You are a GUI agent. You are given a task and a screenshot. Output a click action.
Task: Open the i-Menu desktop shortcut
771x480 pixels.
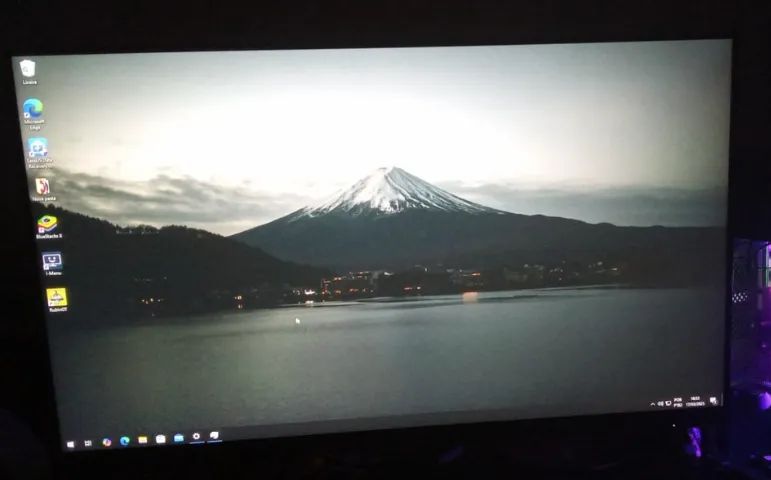click(x=53, y=263)
